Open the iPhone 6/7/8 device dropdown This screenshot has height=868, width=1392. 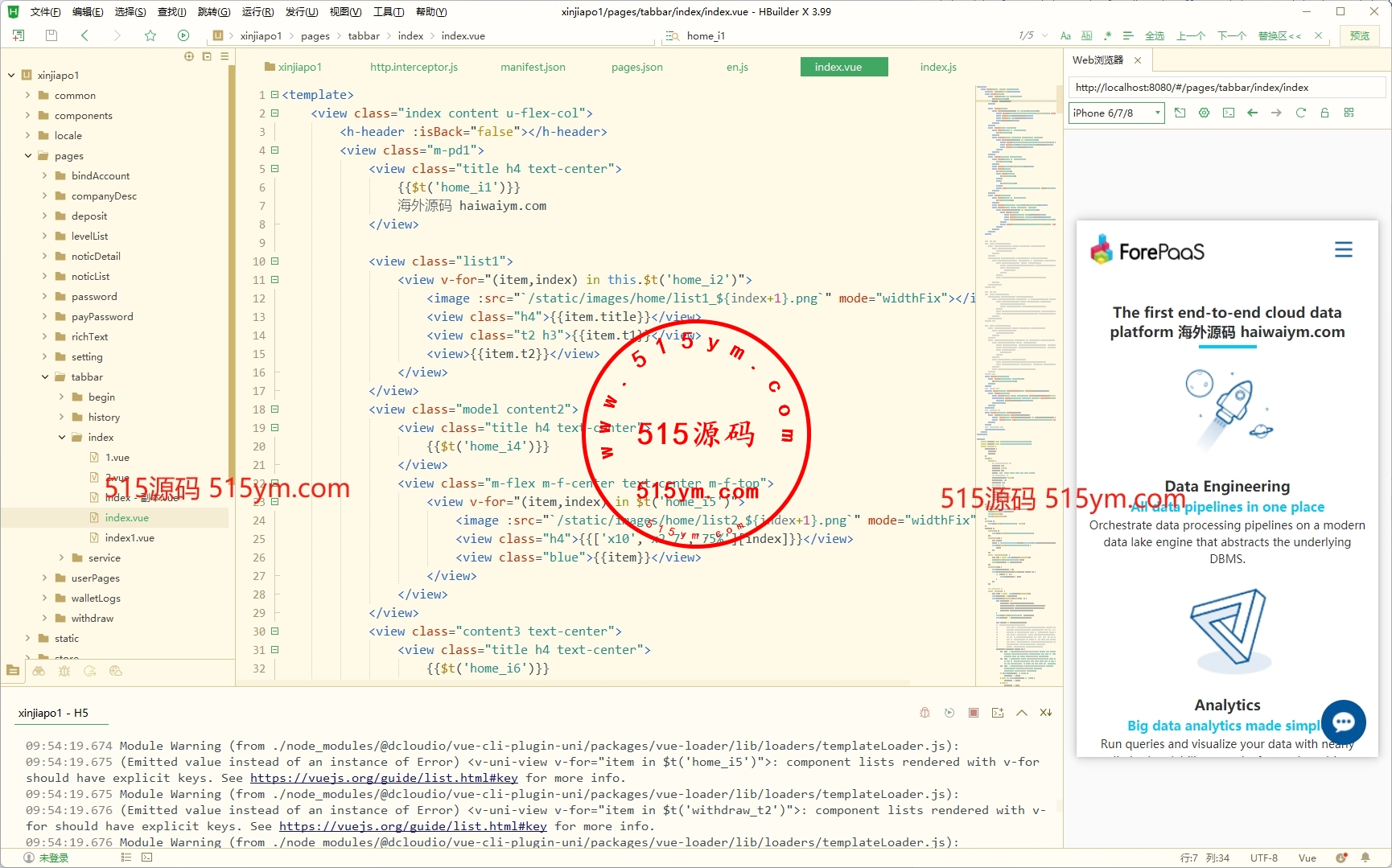[1116, 113]
